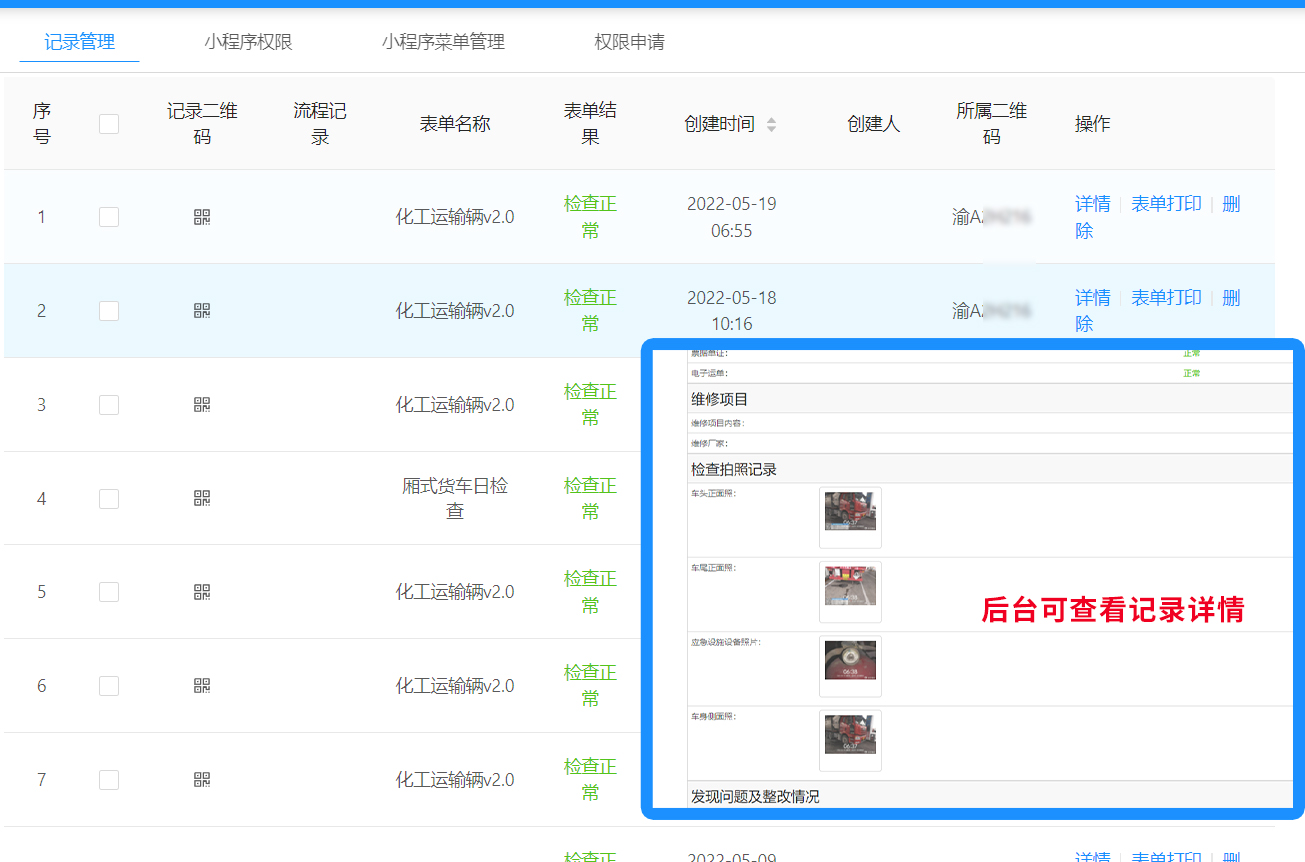View the QR code icon in row 5
This screenshot has height=862, width=1305.
point(202,592)
